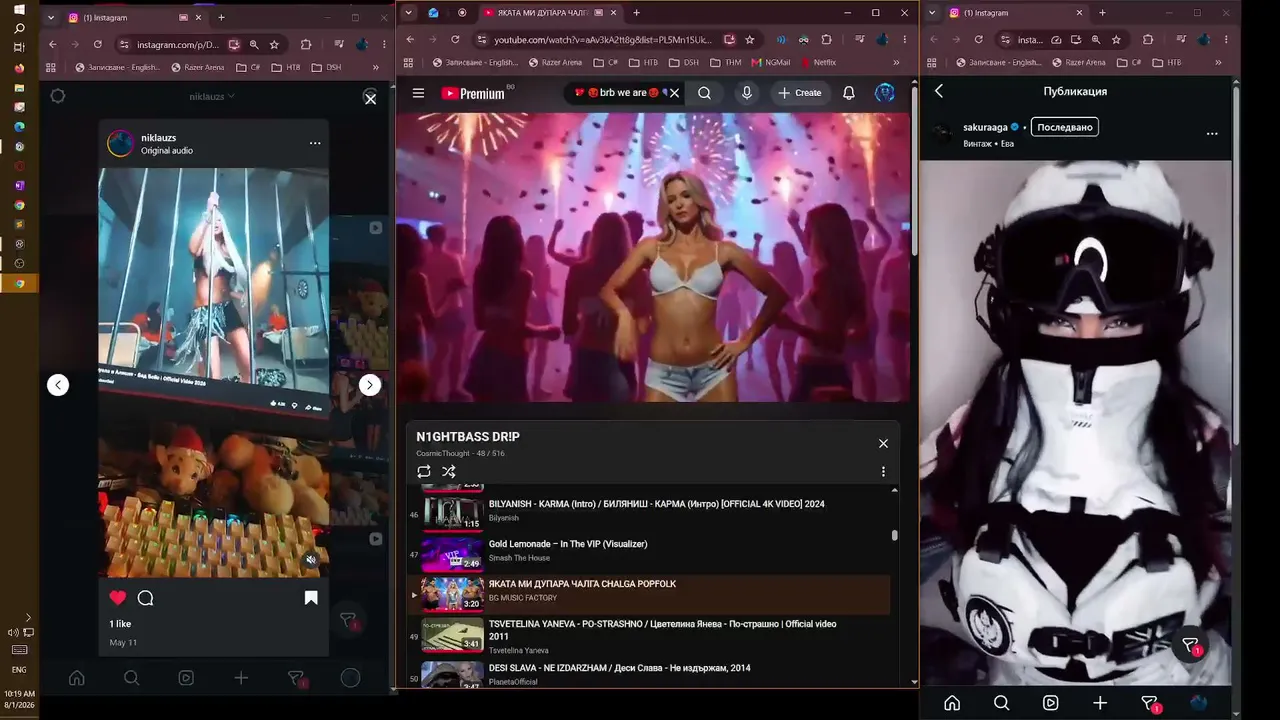Go to YouTube Premium home logo
This screenshot has height=720, width=1280.
tap(473, 93)
